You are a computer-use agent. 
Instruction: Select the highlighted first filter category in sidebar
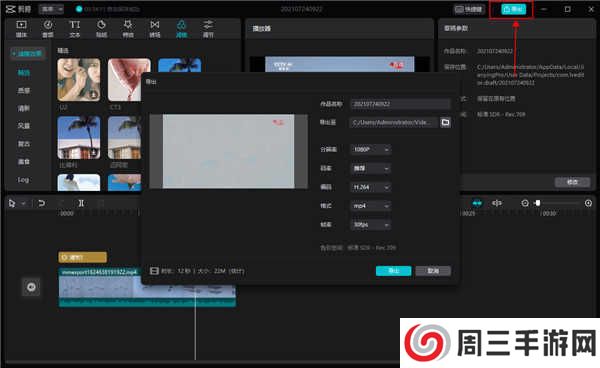23,73
